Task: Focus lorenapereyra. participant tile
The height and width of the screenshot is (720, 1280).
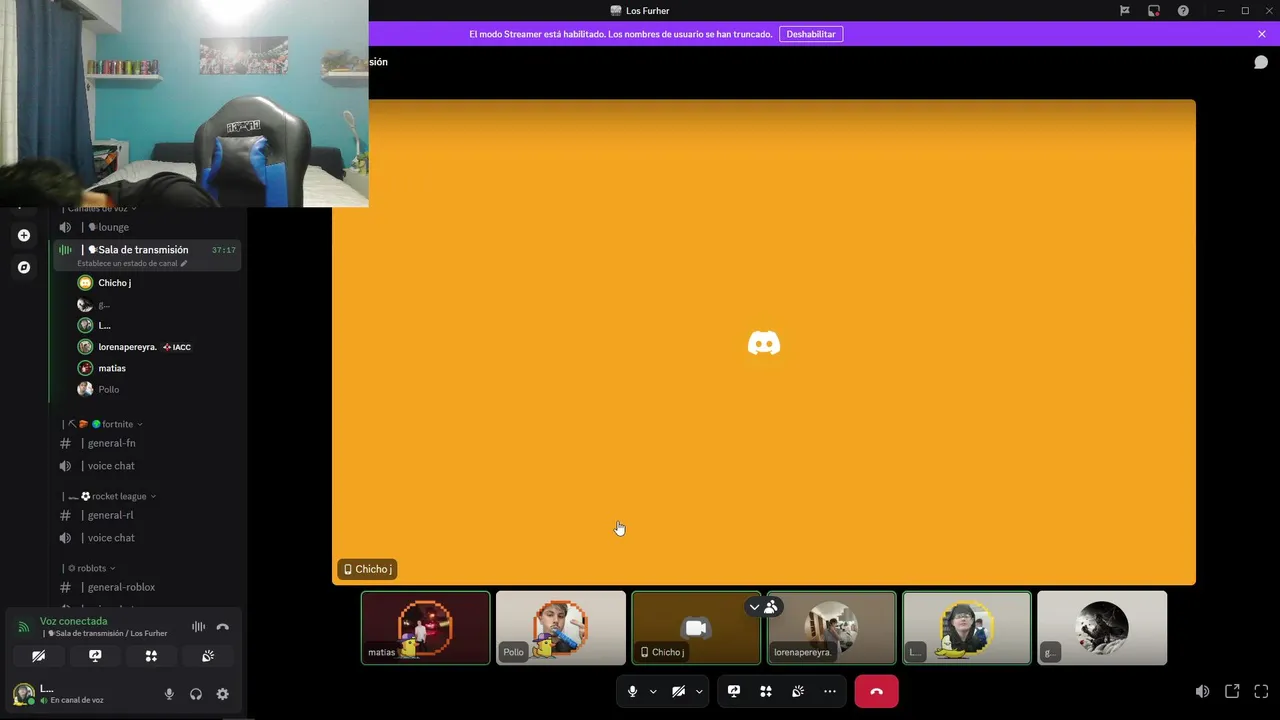Action: (832, 628)
